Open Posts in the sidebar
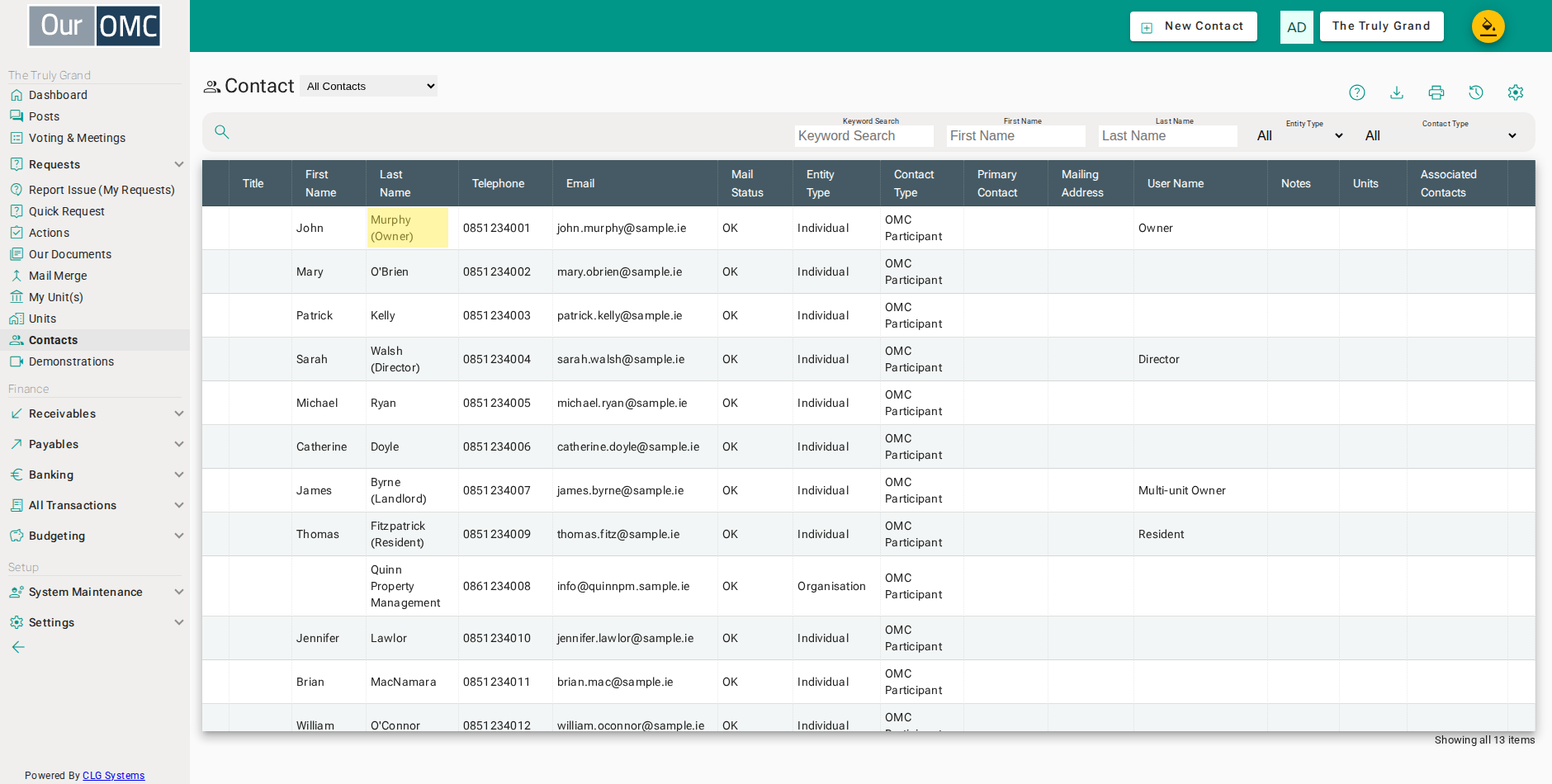The height and width of the screenshot is (784, 1552). pos(45,116)
